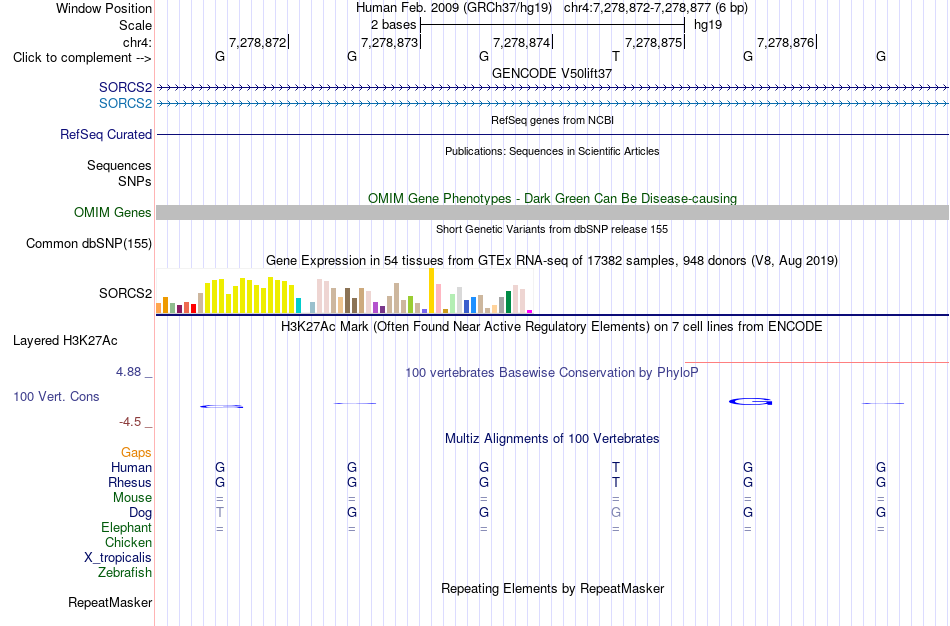Viewport: 950px width, 626px height.
Task: Click '100 vertebrates Basewise Conservation by PhyloP' title
Action: [552, 373]
